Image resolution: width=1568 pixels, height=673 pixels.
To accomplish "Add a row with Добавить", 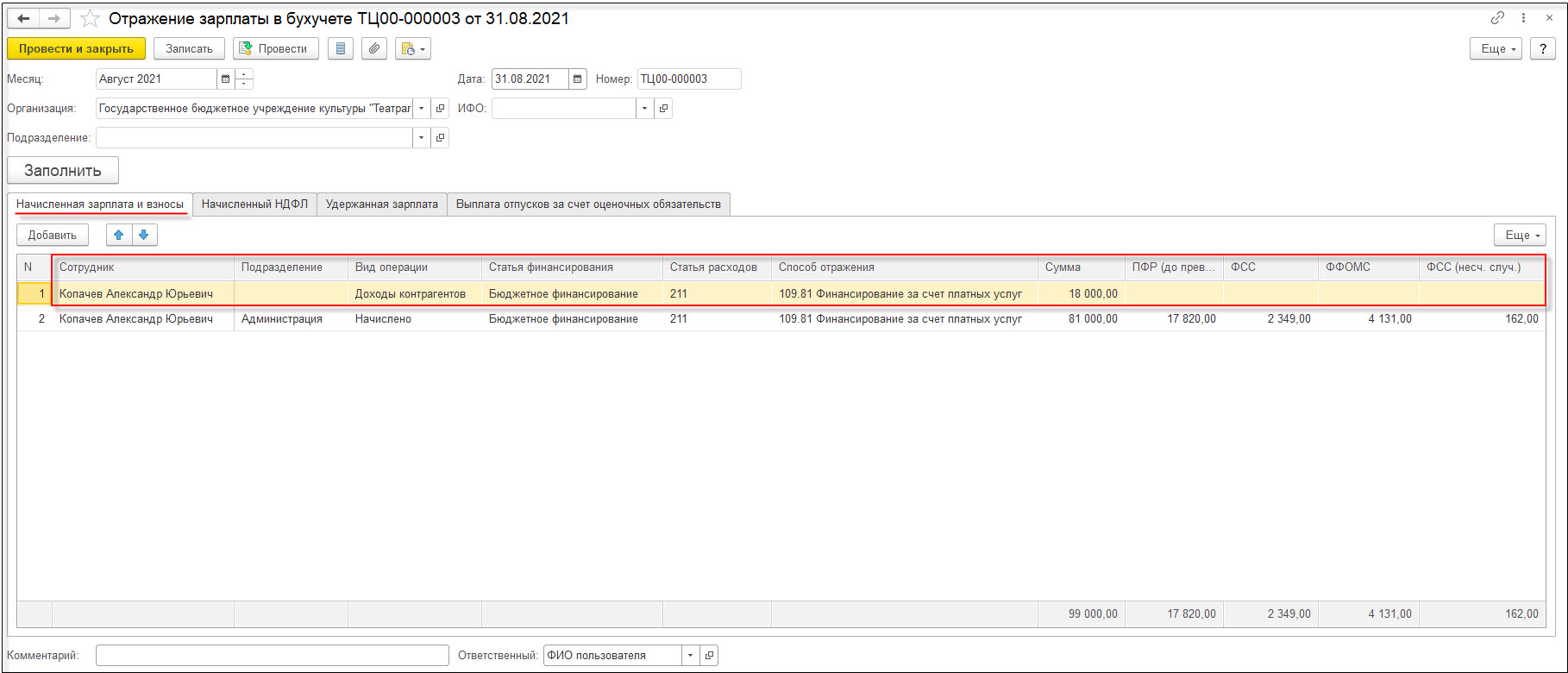I will 53,235.
